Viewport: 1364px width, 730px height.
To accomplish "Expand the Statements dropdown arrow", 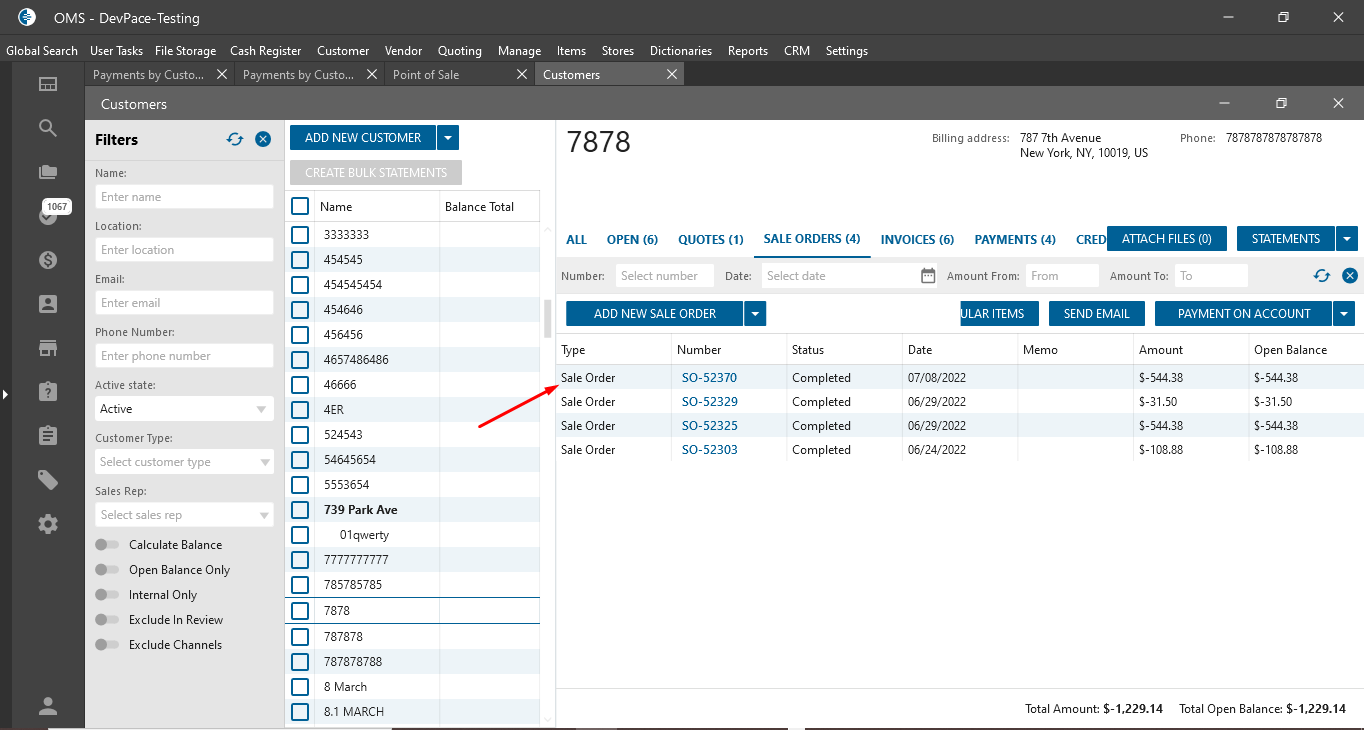I will coord(1347,239).
